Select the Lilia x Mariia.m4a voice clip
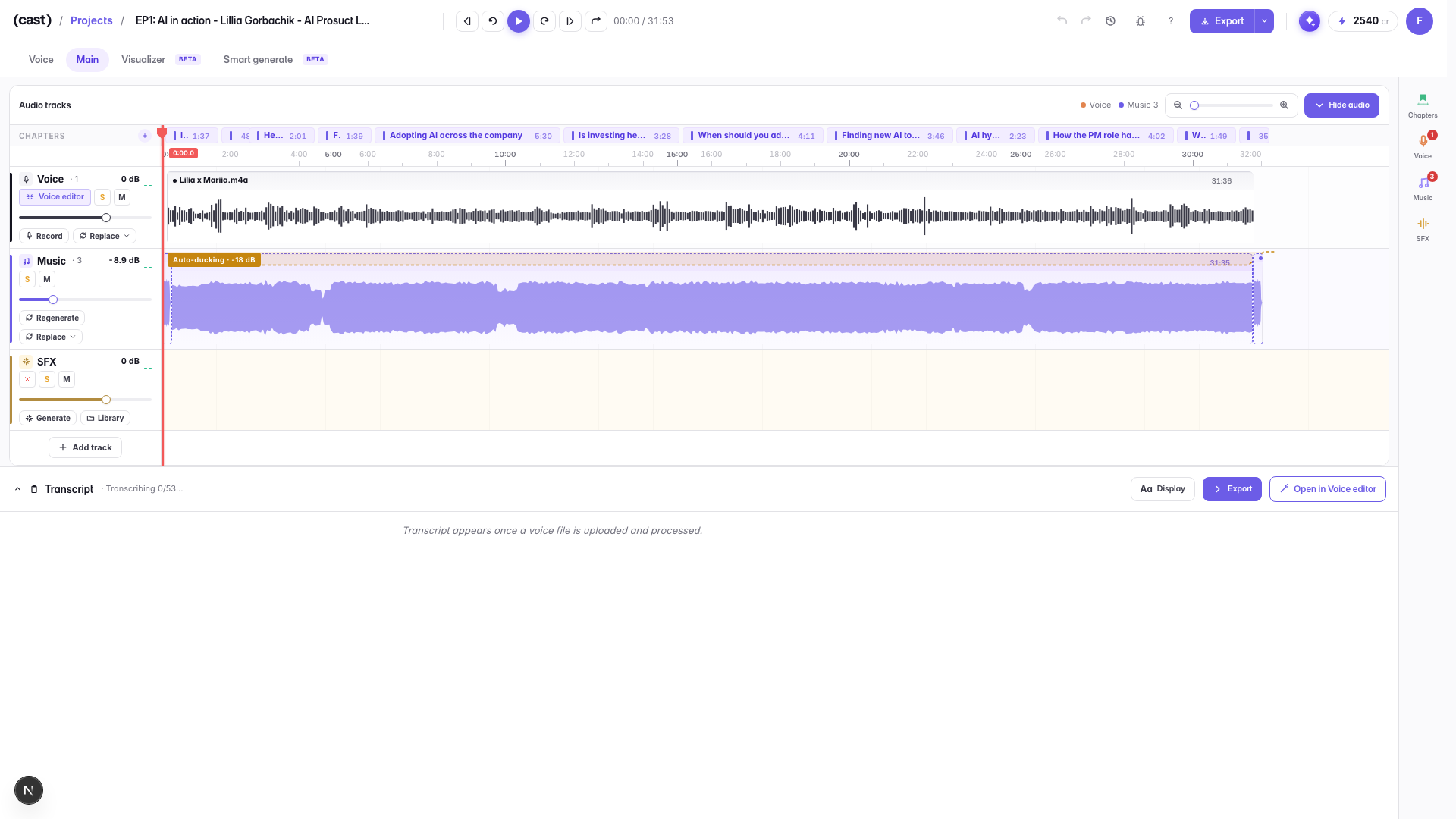Image resolution: width=1456 pixels, height=819 pixels. tap(710, 207)
